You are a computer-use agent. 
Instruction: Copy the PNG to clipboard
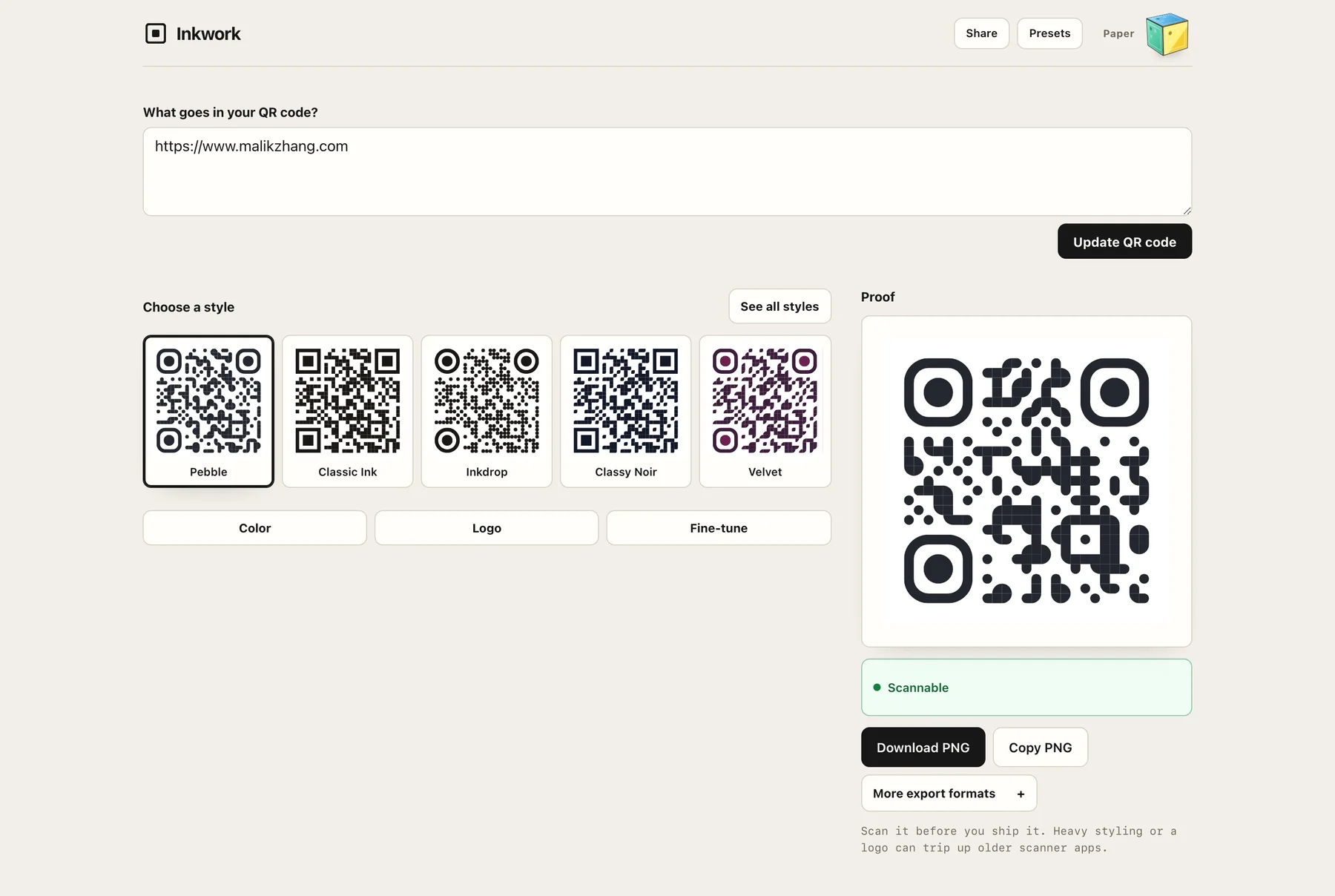click(1040, 747)
